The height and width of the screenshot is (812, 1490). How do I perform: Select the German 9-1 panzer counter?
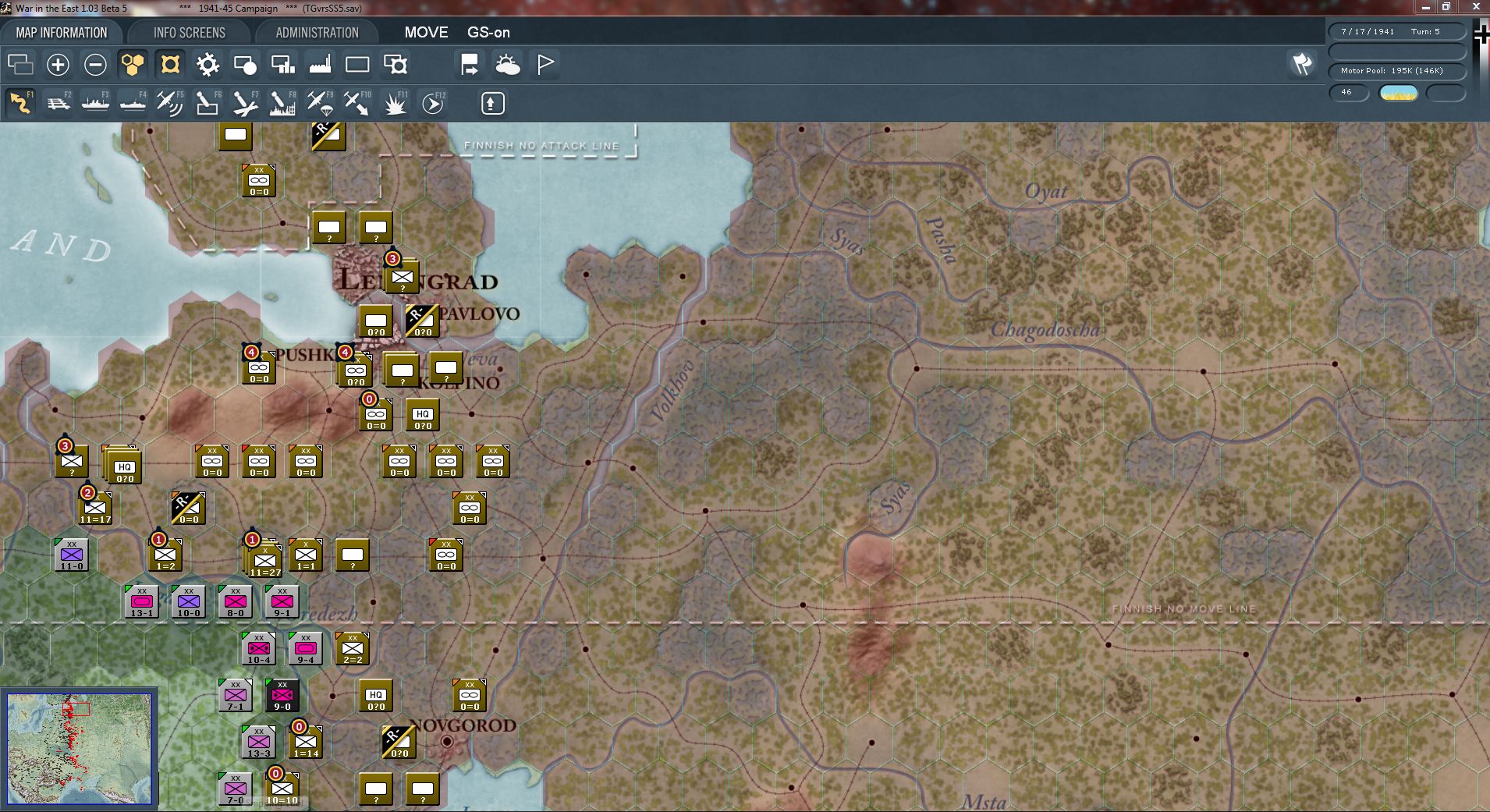pos(282,602)
